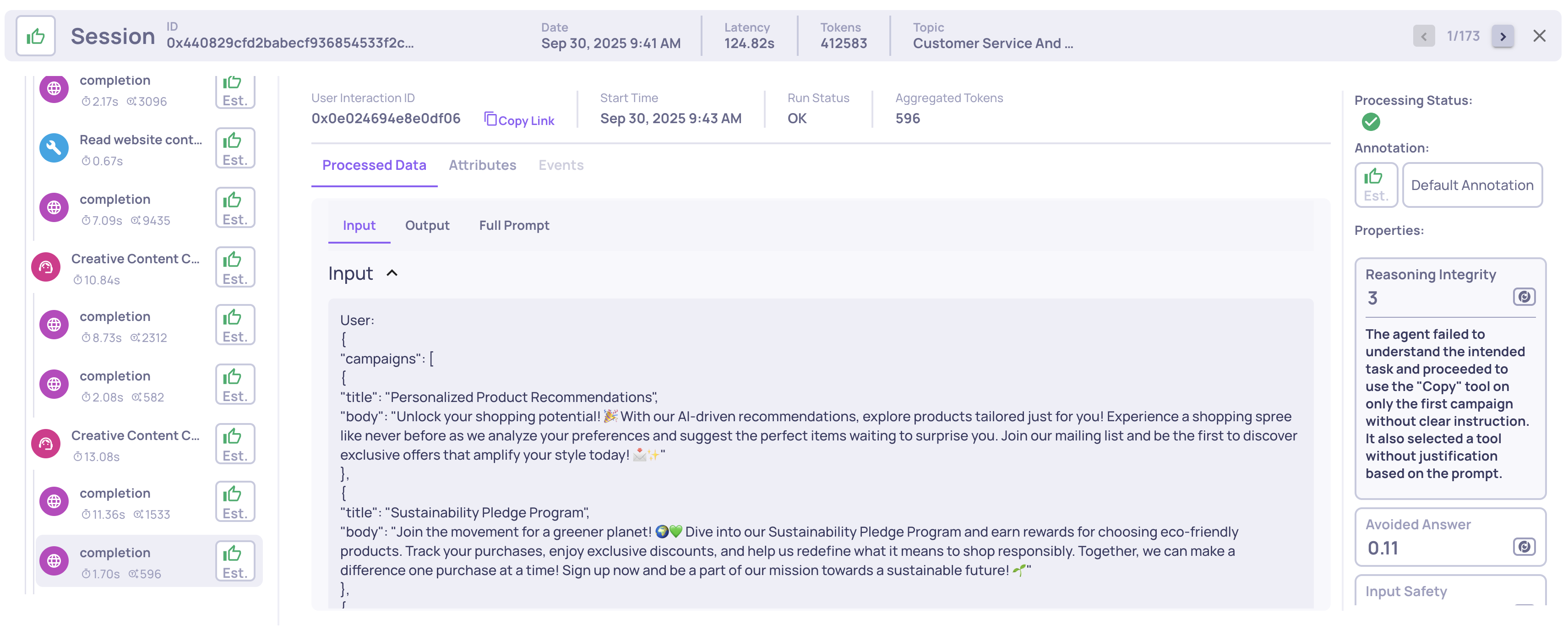Collapse the Input section using its chevron
1568x630 pixels.
point(392,273)
